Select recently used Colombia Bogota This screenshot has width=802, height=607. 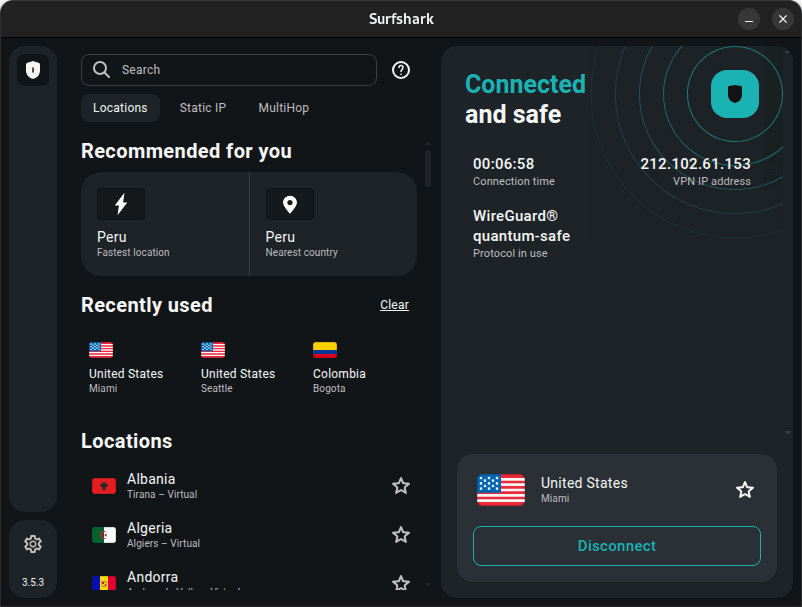[x=339, y=368]
